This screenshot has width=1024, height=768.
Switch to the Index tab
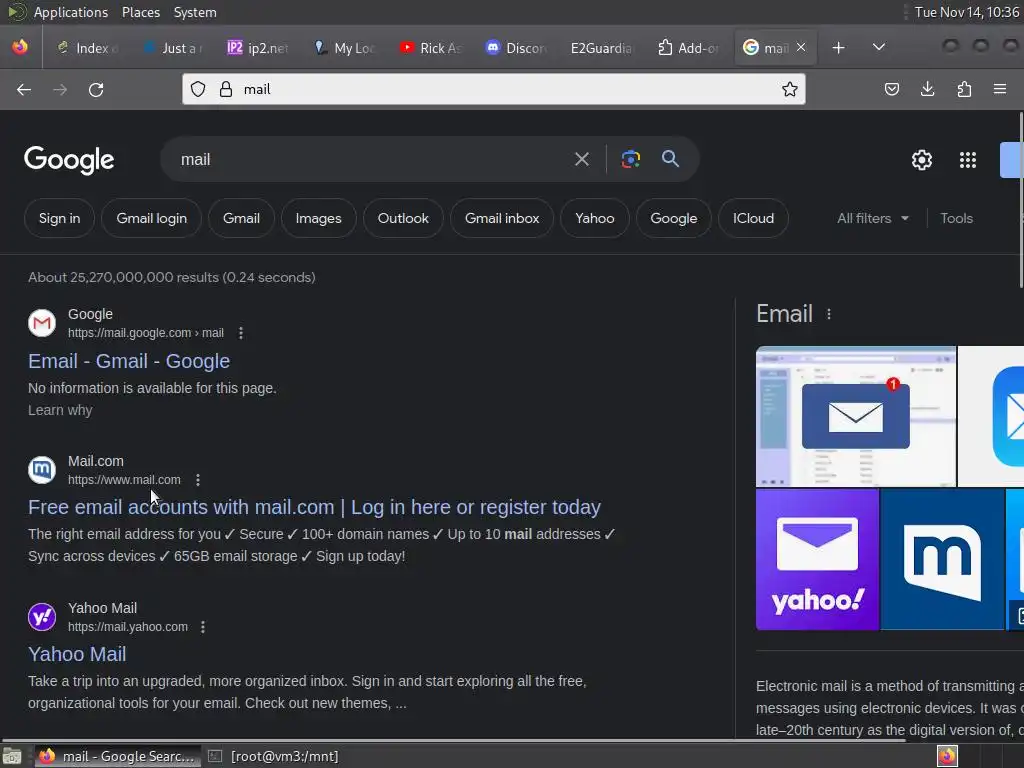[88, 48]
